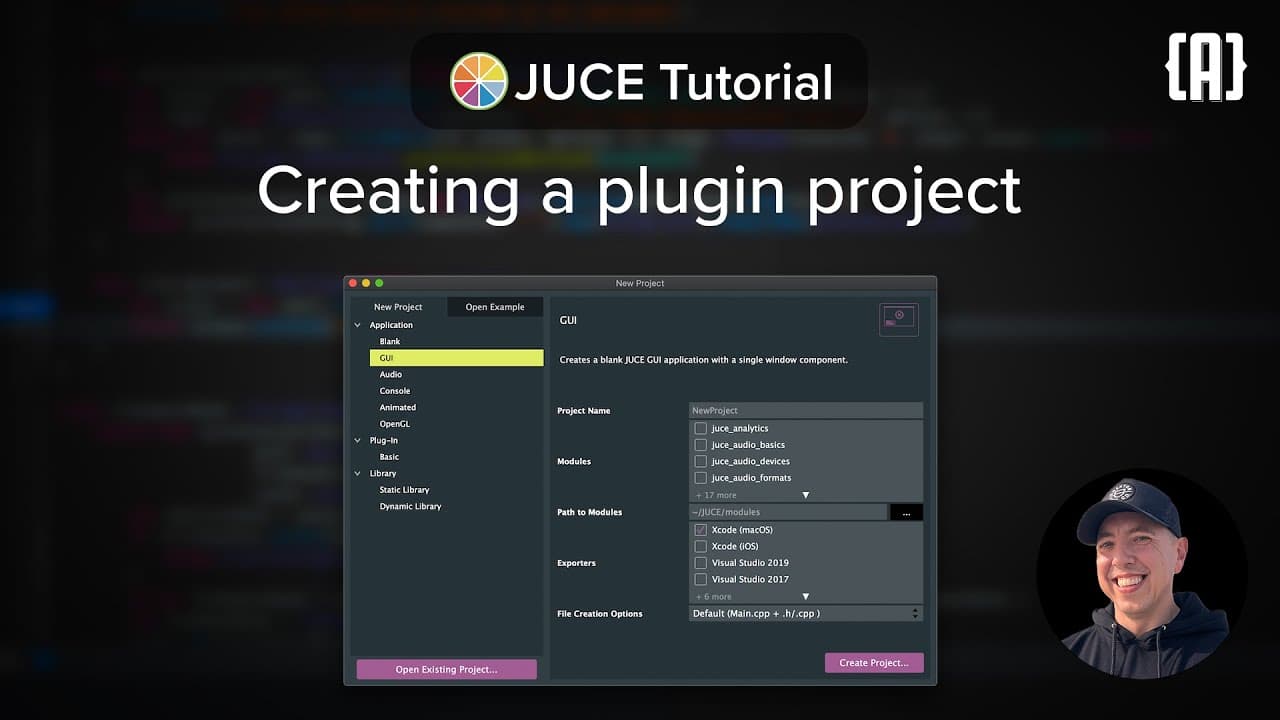
Task: Open the File Creation Options dropdown
Action: (x=806, y=613)
